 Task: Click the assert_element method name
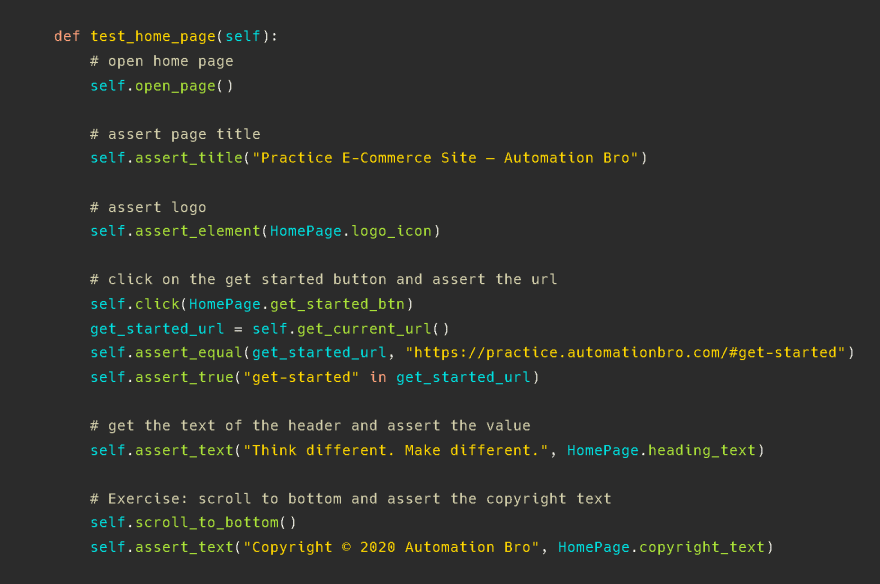pyautogui.click(x=198, y=231)
